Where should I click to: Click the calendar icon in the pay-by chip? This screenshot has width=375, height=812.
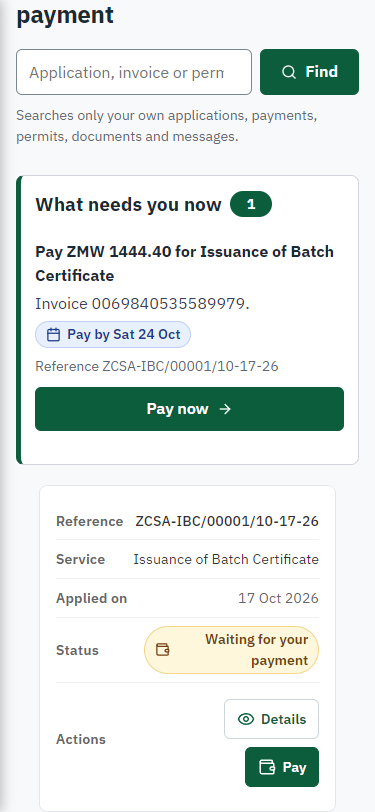53,335
